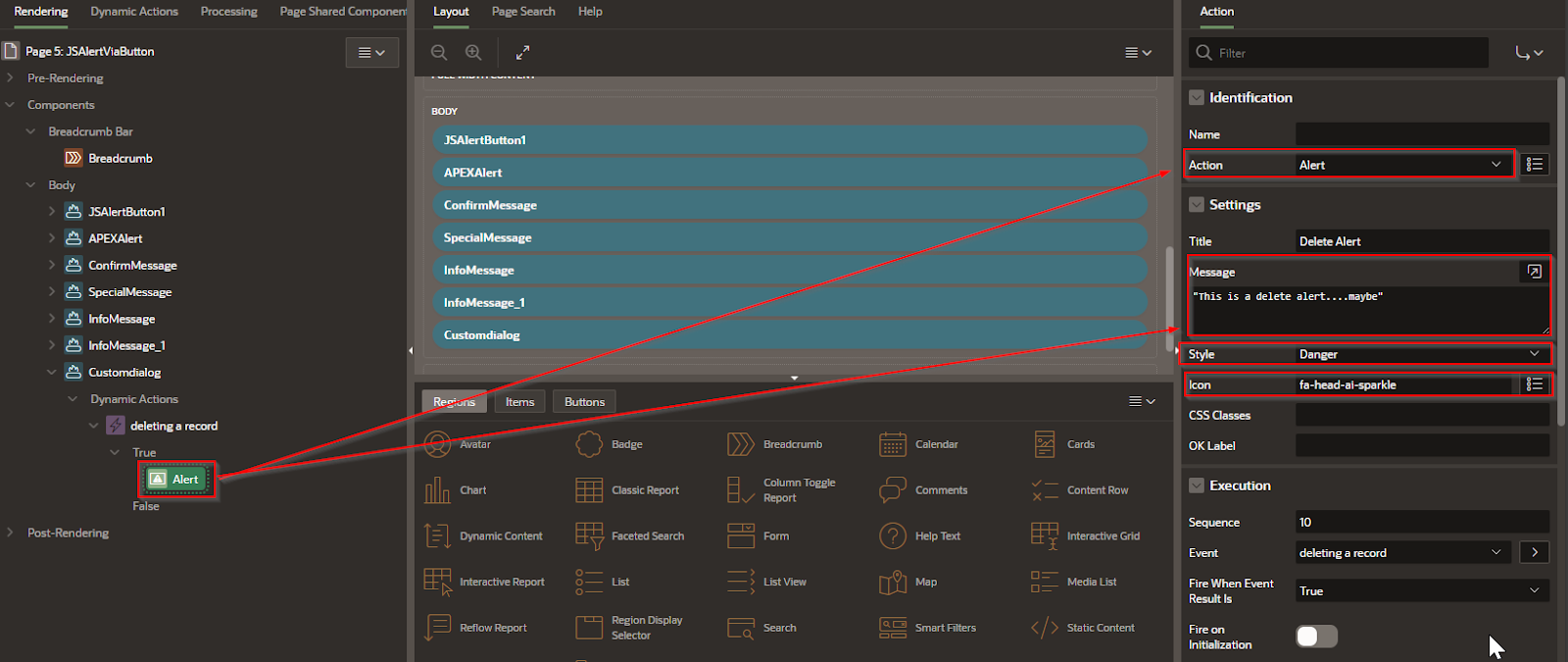
Task: Expand the JSAlertButton1 tree node
Action: (52, 211)
